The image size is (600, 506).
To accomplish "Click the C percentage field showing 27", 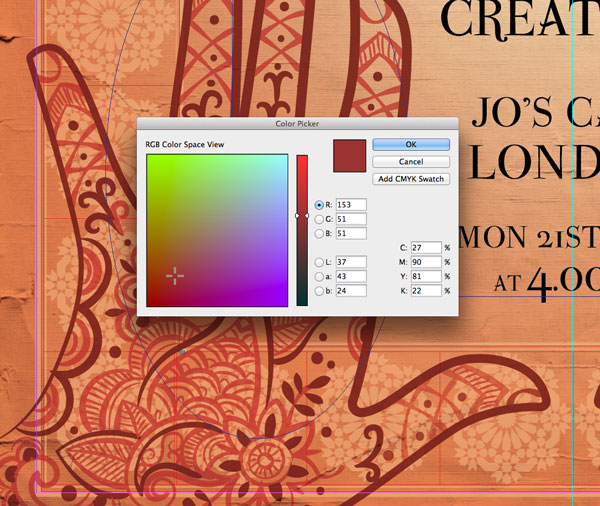I will click(426, 248).
